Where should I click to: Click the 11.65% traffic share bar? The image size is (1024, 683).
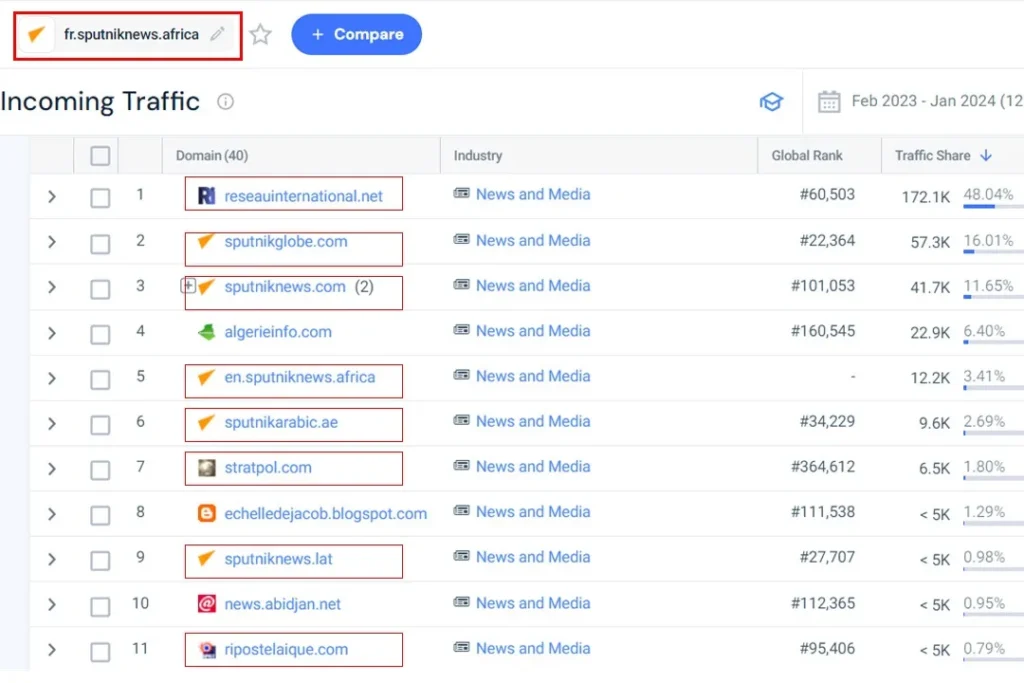pyautogui.click(x=993, y=297)
